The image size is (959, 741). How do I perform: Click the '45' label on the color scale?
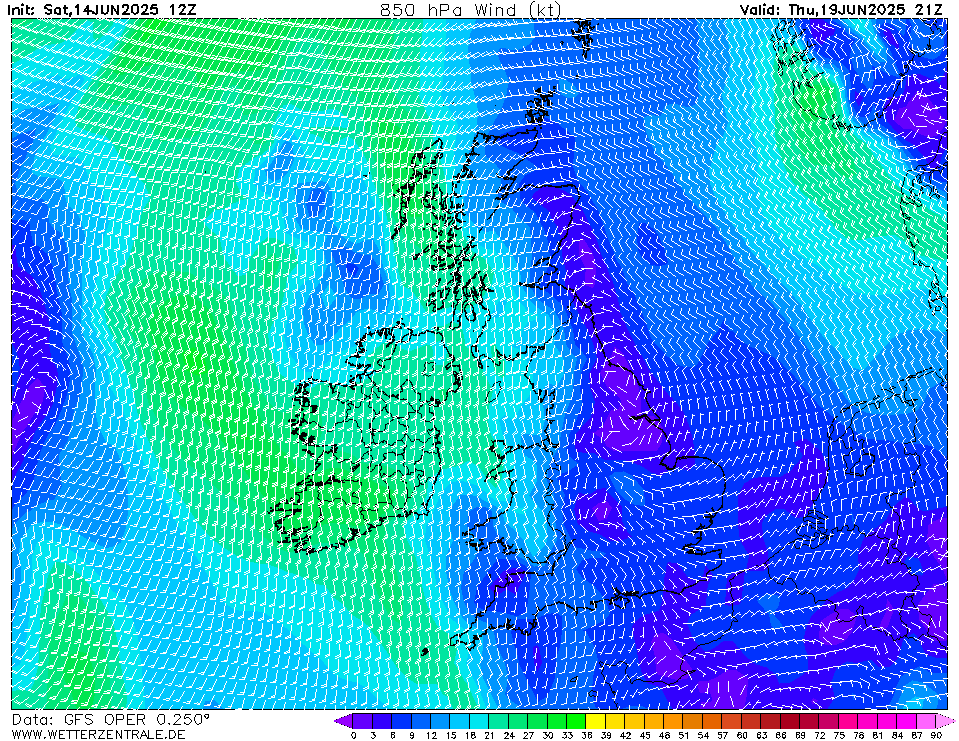[x=645, y=735]
